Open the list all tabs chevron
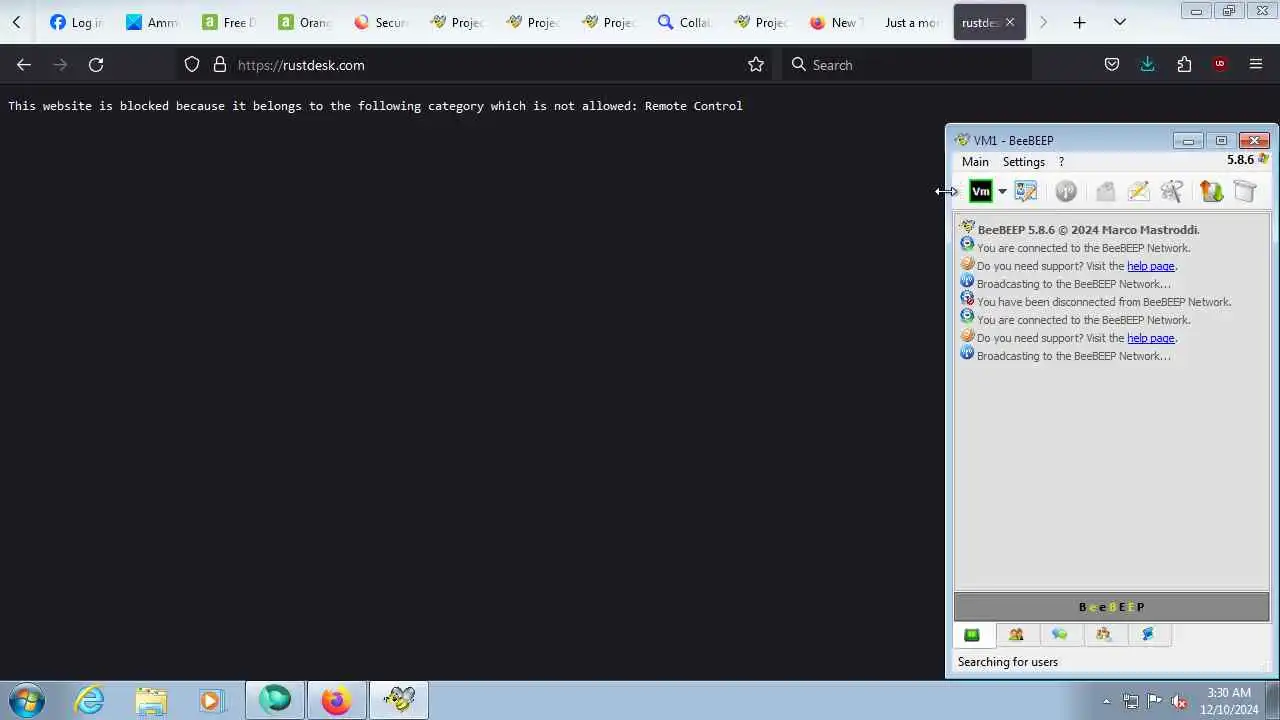1280x720 pixels. tap(1120, 22)
